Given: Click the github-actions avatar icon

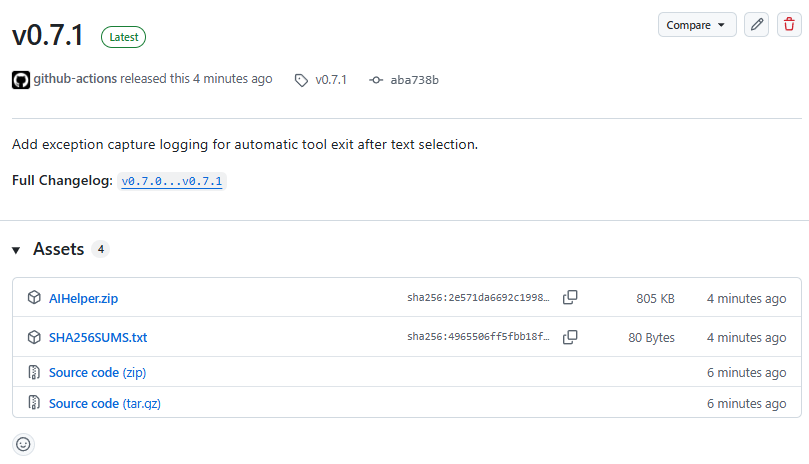Looking at the screenshot, I should click(21, 80).
